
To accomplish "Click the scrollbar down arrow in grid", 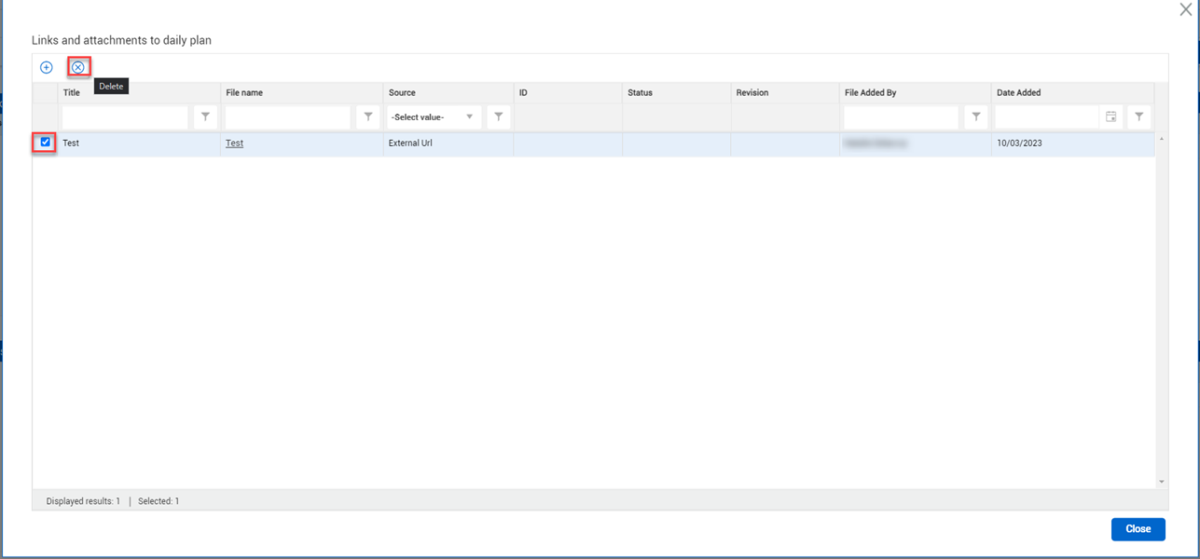I will point(1161,481).
